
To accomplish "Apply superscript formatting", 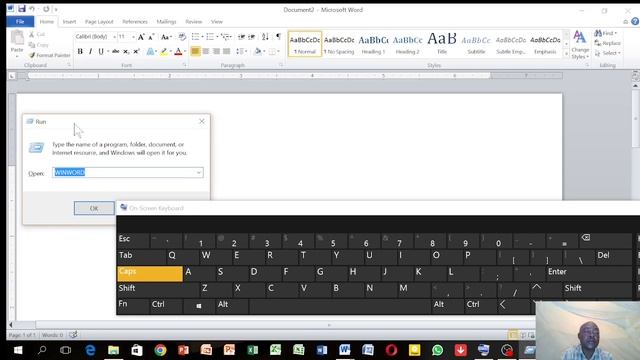I will (x=136, y=51).
